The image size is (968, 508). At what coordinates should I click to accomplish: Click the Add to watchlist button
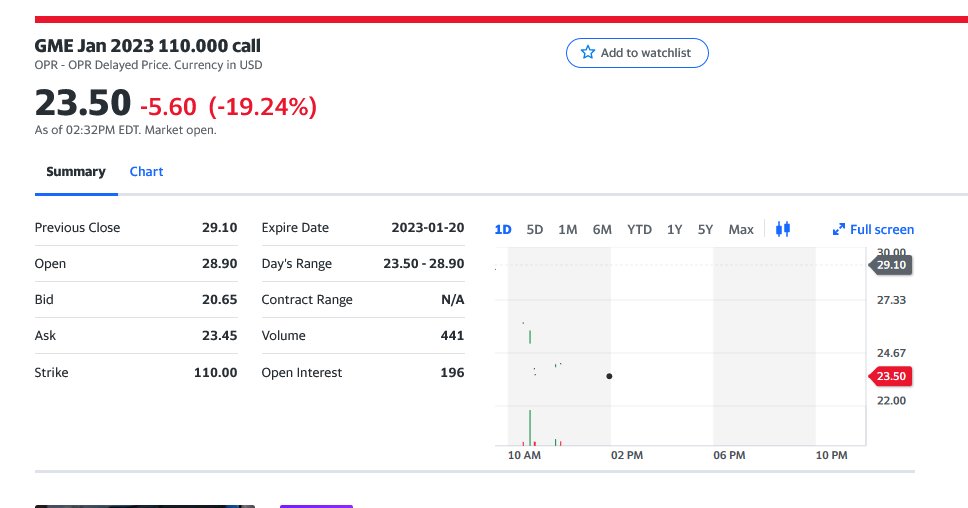637,53
